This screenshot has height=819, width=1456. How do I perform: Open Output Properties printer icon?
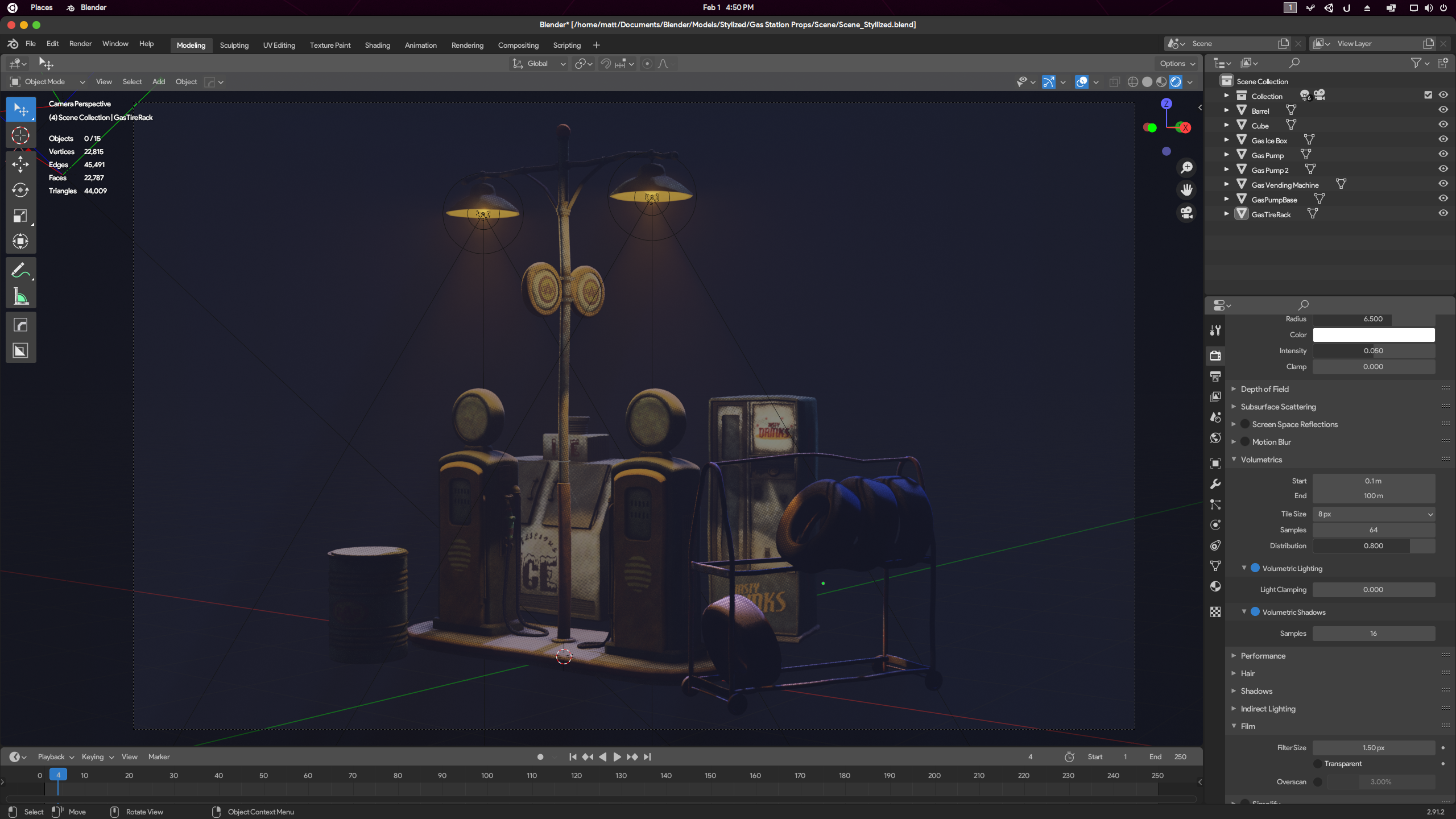1215,377
